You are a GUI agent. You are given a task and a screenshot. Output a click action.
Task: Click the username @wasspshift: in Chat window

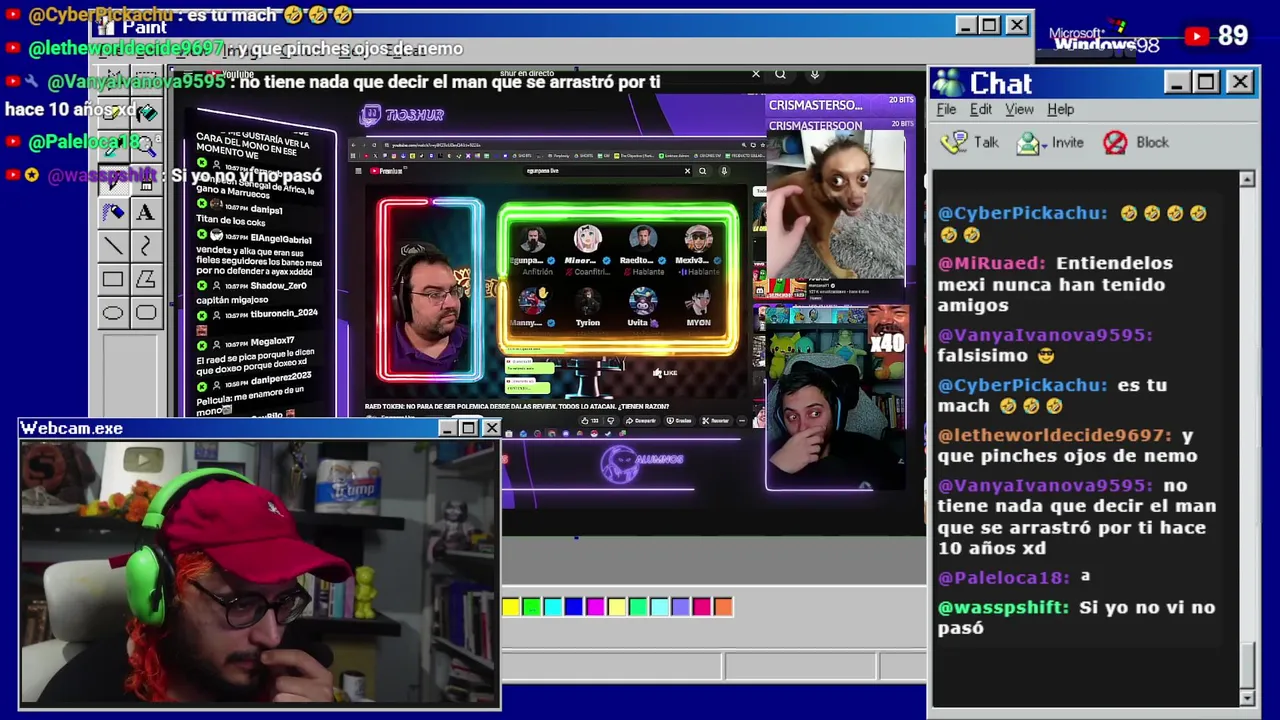pos(1003,607)
